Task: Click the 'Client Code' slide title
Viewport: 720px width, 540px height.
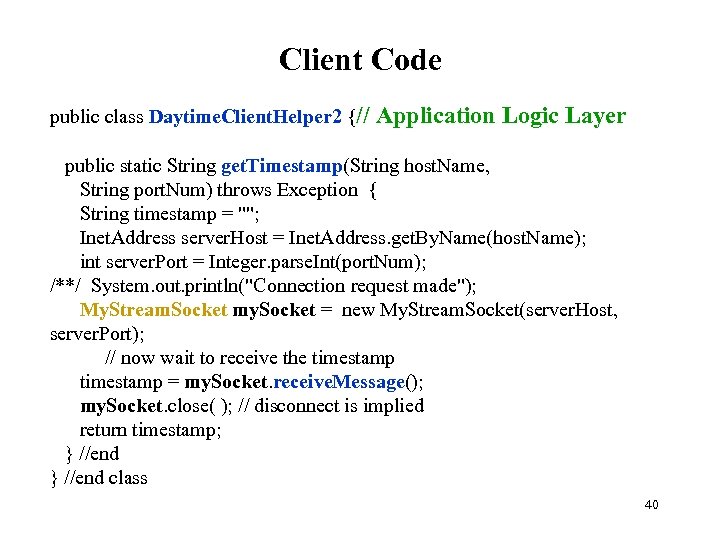Action: pyautogui.click(x=360, y=60)
